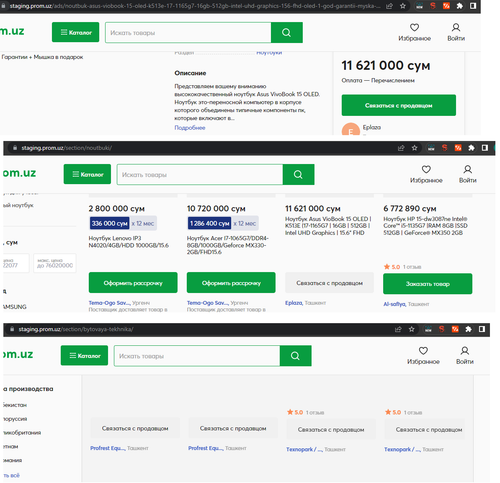Click the Войти user icon in the bytovaya-tekhnika window

465,351
